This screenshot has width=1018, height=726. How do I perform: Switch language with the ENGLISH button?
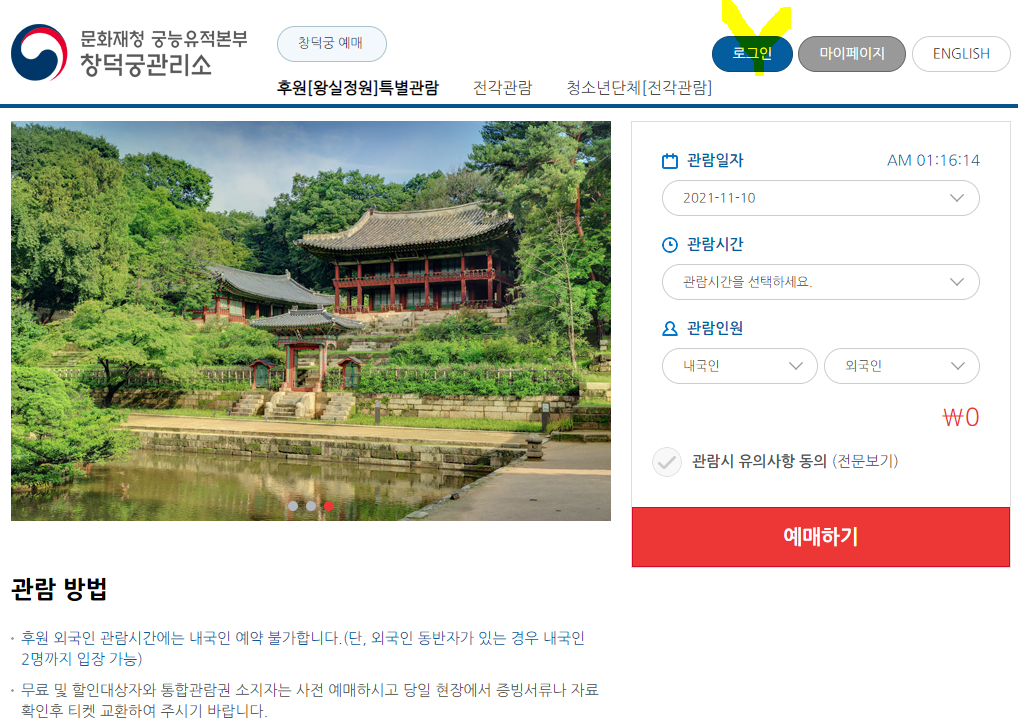pyautogui.click(x=961, y=54)
